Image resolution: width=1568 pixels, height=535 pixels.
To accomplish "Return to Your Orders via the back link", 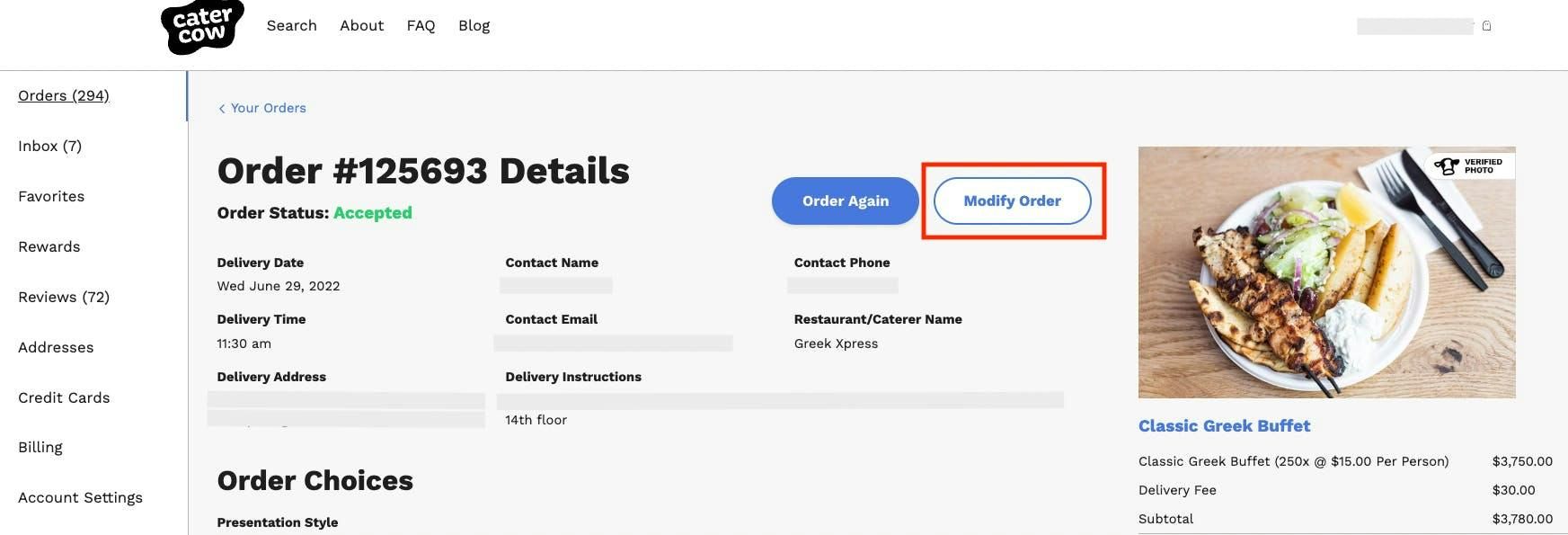I will pos(268,107).
